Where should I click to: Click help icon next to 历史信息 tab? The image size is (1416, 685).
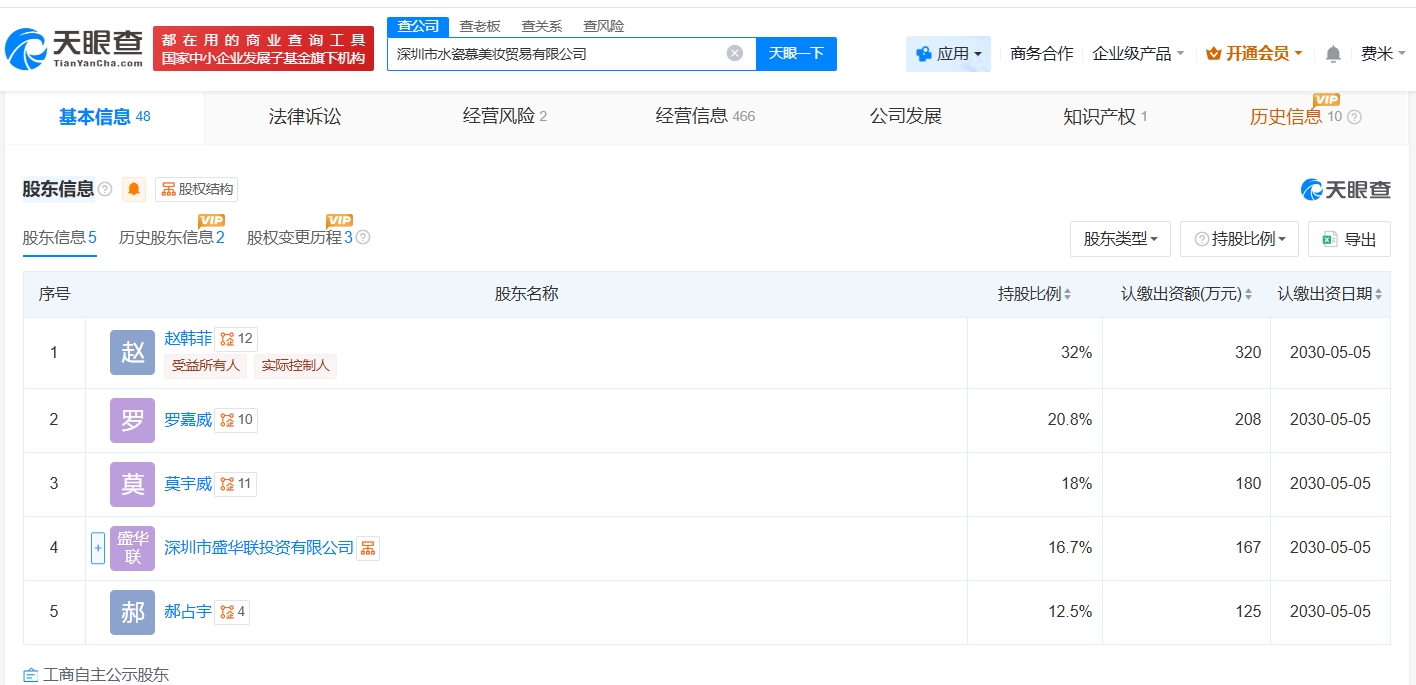[x=1355, y=117]
